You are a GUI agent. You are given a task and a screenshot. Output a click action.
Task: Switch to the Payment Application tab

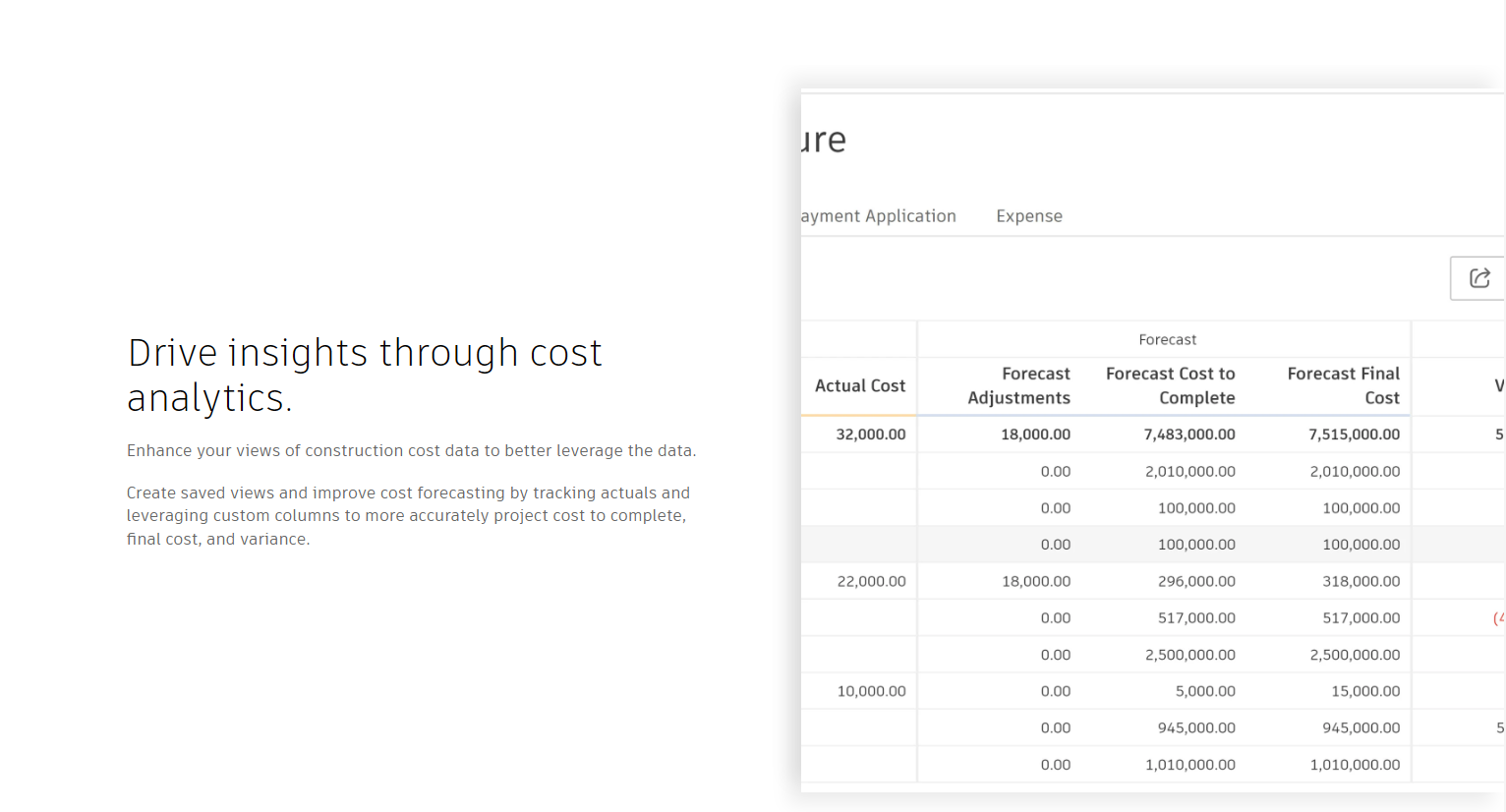click(879, 216)
